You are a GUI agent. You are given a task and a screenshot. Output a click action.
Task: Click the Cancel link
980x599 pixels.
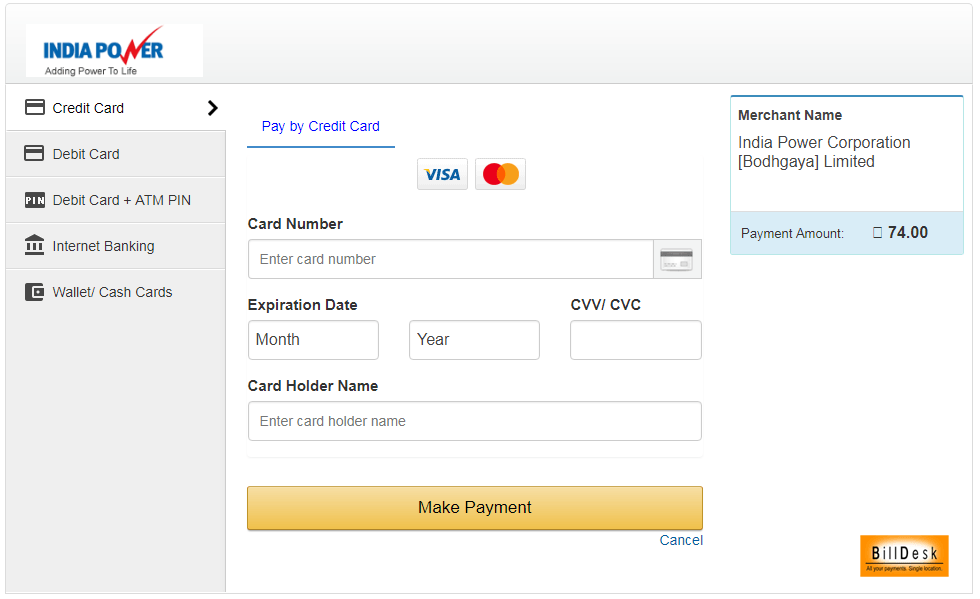[681, 540]
